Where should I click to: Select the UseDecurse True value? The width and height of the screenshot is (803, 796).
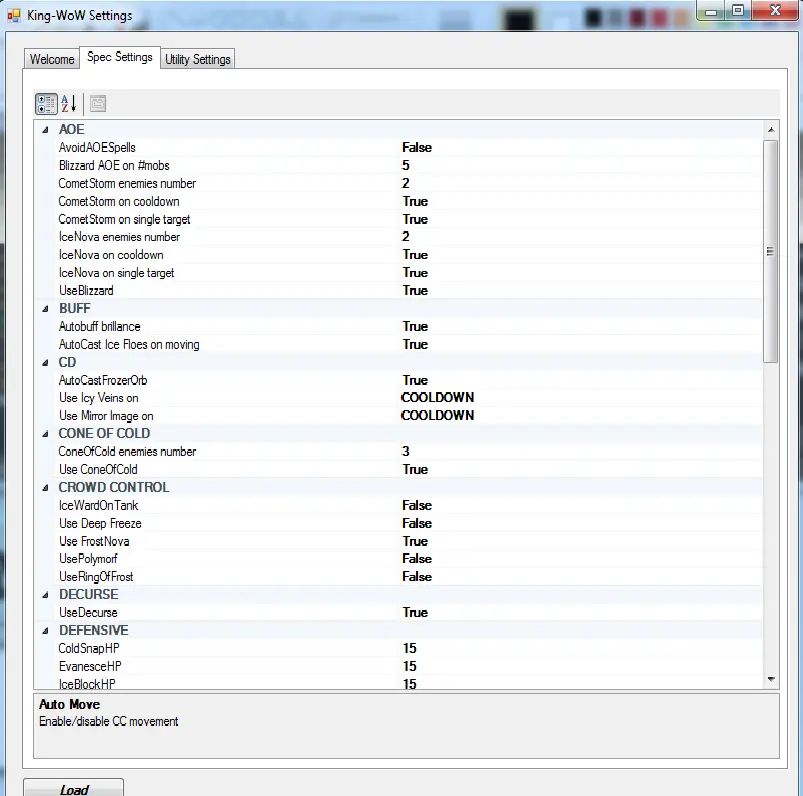pyautogui.click(x=580, y=613)
